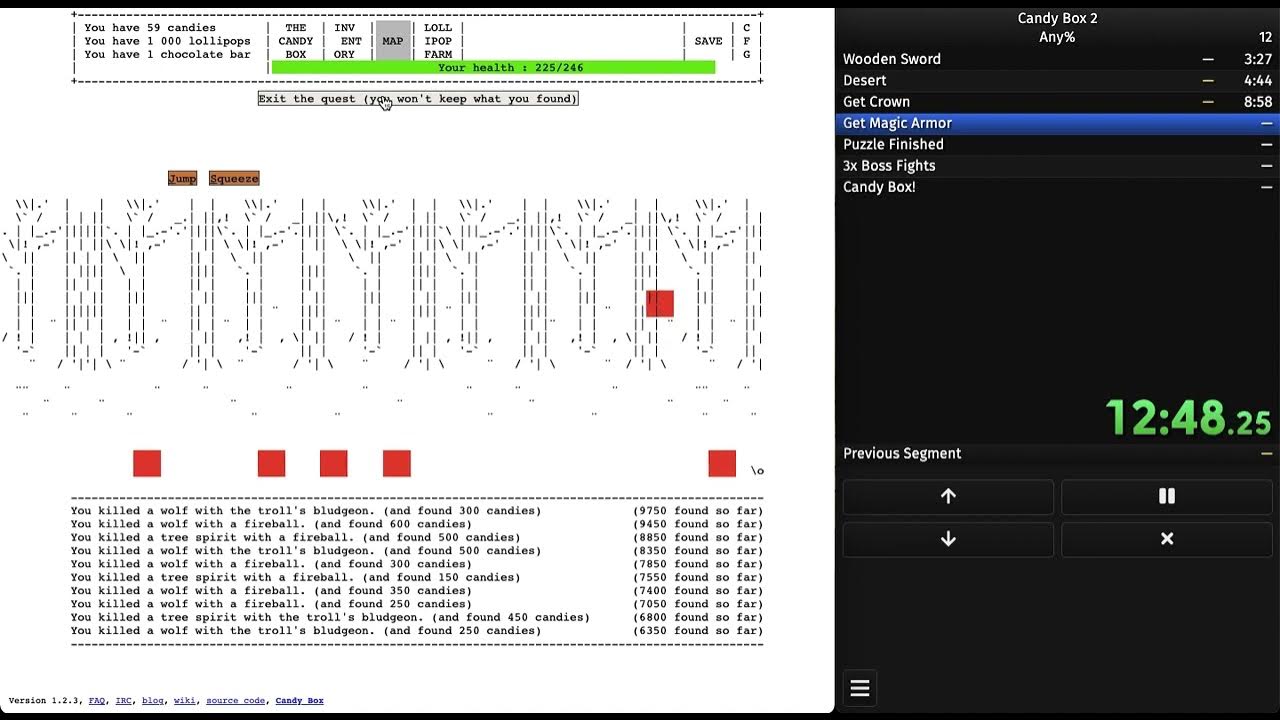The width and height of the screenshot is (1280, 720).
Task: Select the Desert split row
Action: point(1058,80)
